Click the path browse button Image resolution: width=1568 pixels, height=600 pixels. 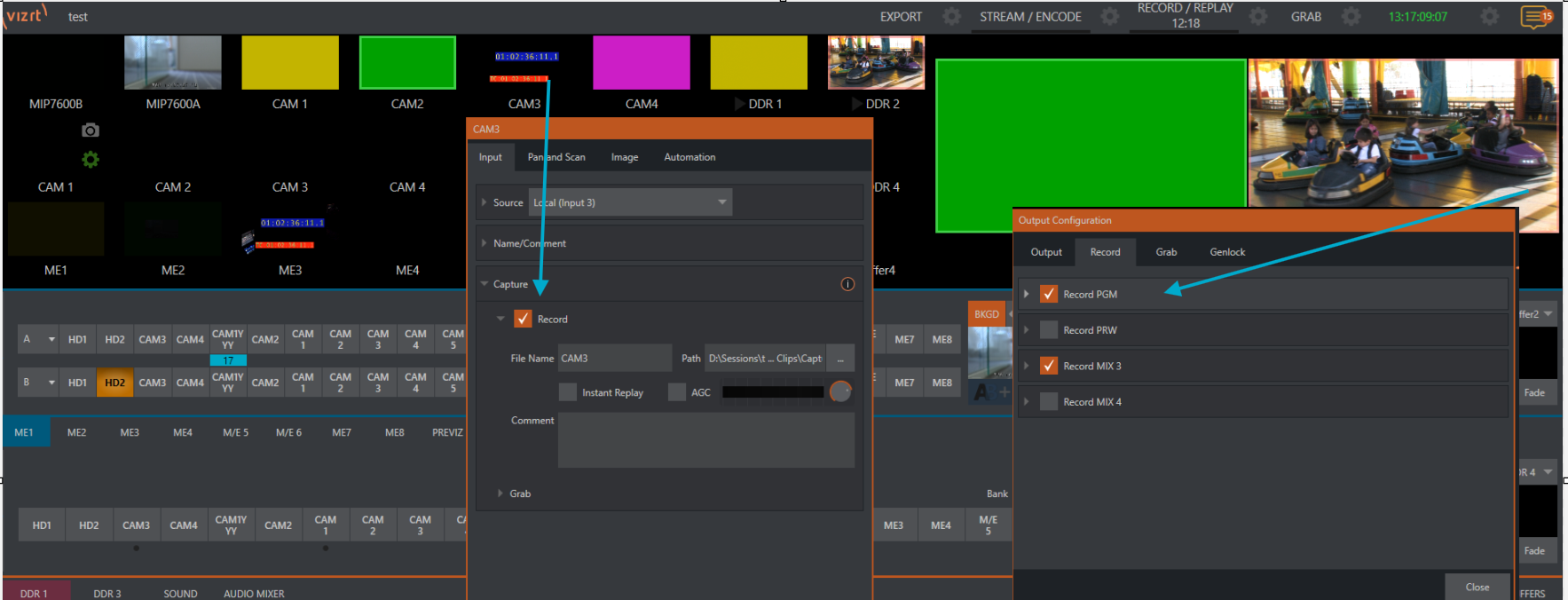(x=840, y=359)
